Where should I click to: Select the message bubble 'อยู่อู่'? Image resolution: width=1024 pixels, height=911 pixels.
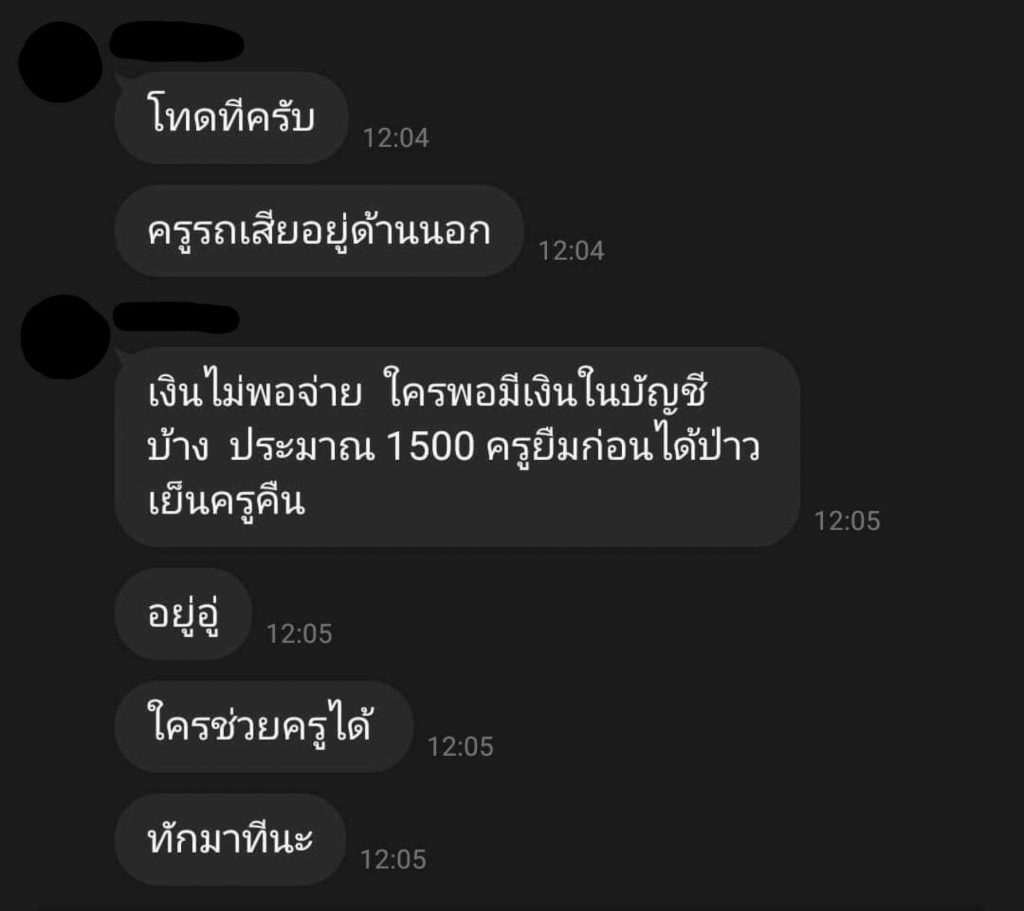[184, 614]
